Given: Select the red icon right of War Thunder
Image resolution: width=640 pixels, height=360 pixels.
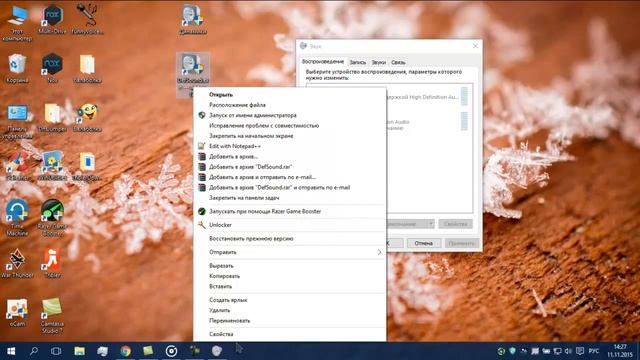Looking at the screenshot, I should click(52, 263).
